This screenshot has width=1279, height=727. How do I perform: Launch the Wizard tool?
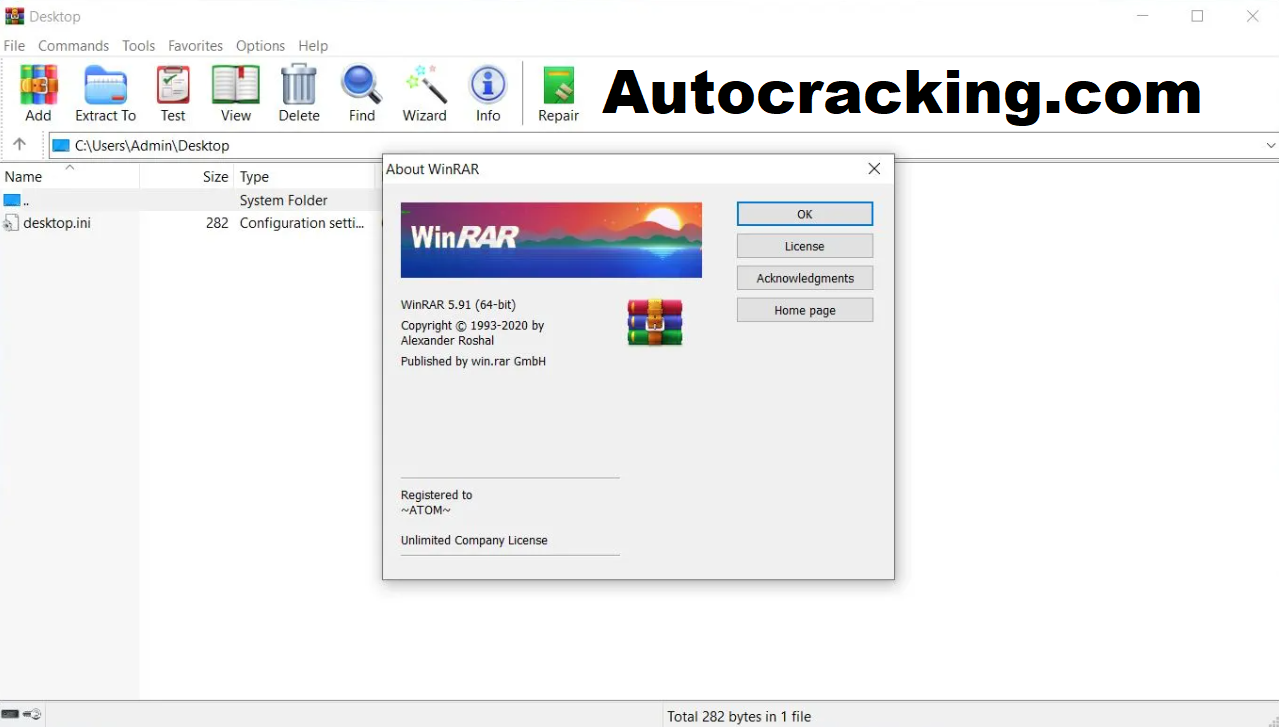[425, 85]
